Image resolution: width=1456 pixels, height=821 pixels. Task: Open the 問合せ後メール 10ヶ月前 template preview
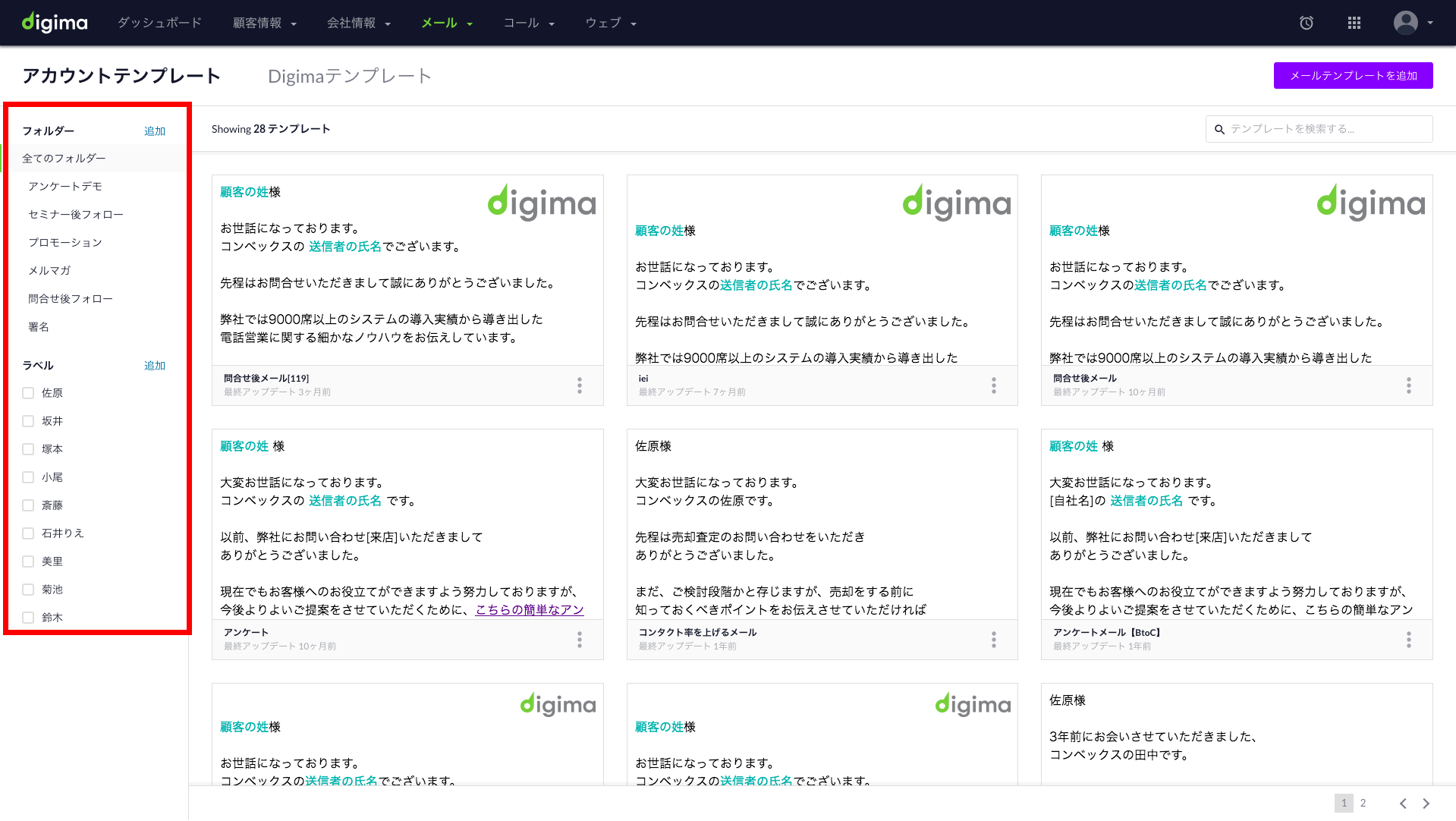[x=1237, y=271]
